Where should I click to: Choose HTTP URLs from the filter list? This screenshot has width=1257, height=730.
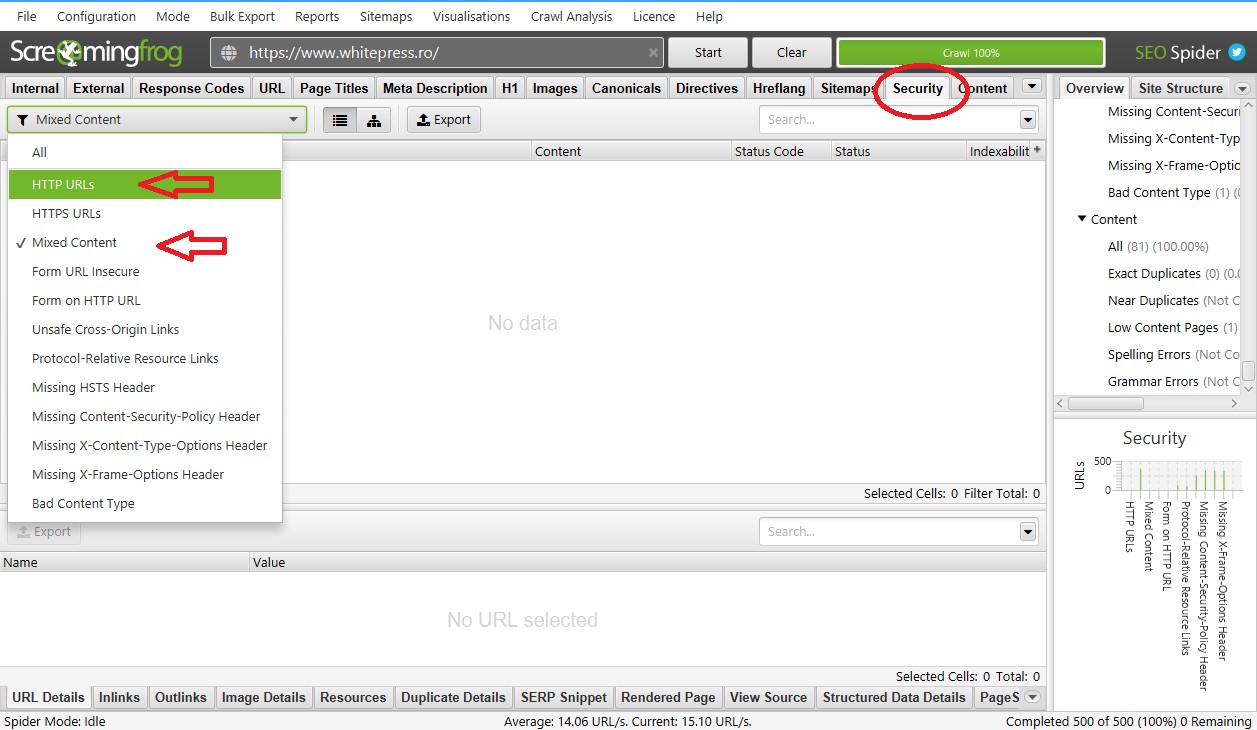pyautogui.click(x=145, y=184)
